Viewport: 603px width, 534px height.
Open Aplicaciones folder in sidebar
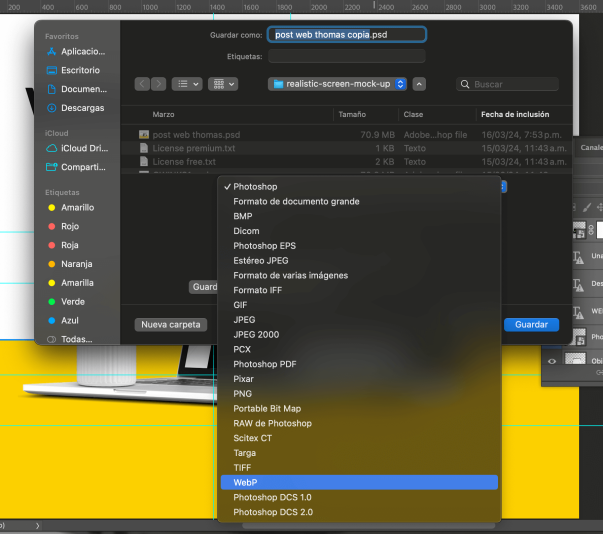coord(82,51)
